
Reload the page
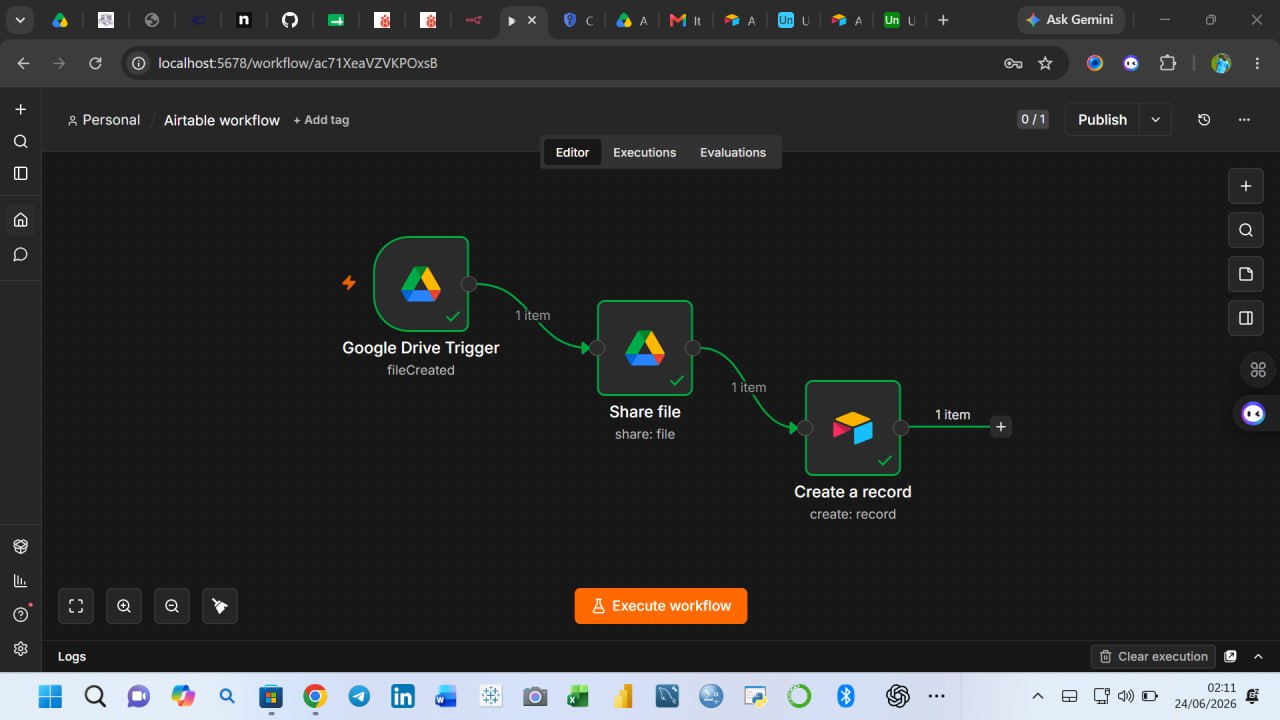95,63
